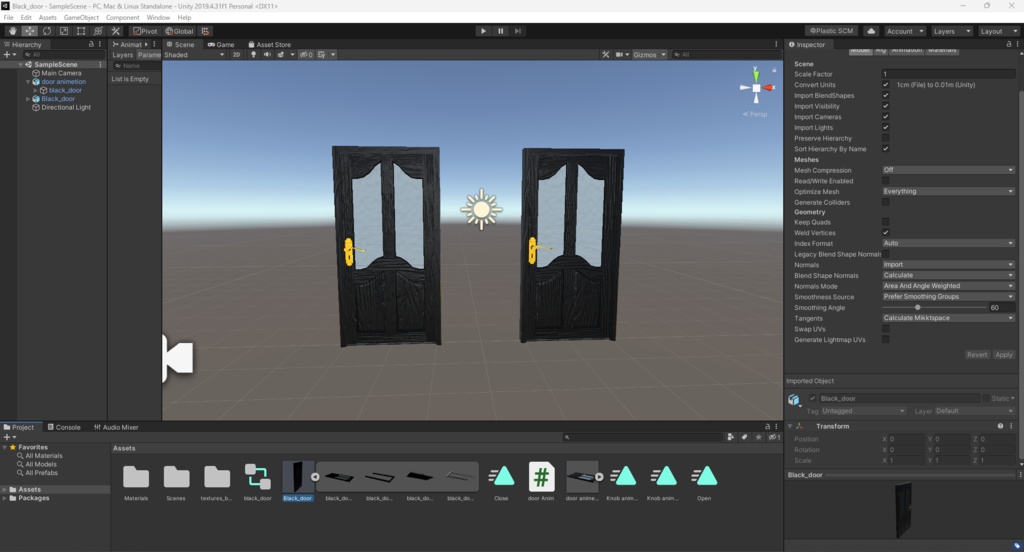The image size is (1024, 552).
Task: Toggle 2D view mode in Scene
Action: coord(236,55)
